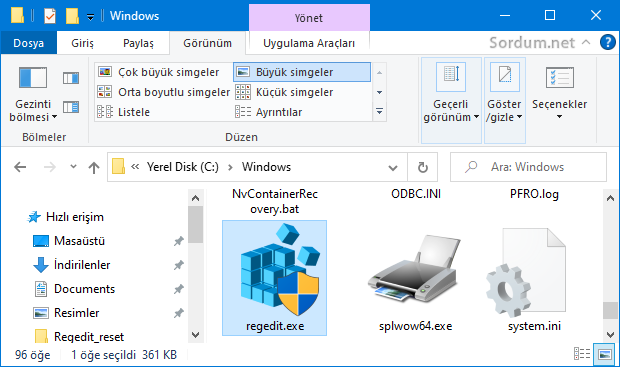Select the PFRO.log file name

534,194
